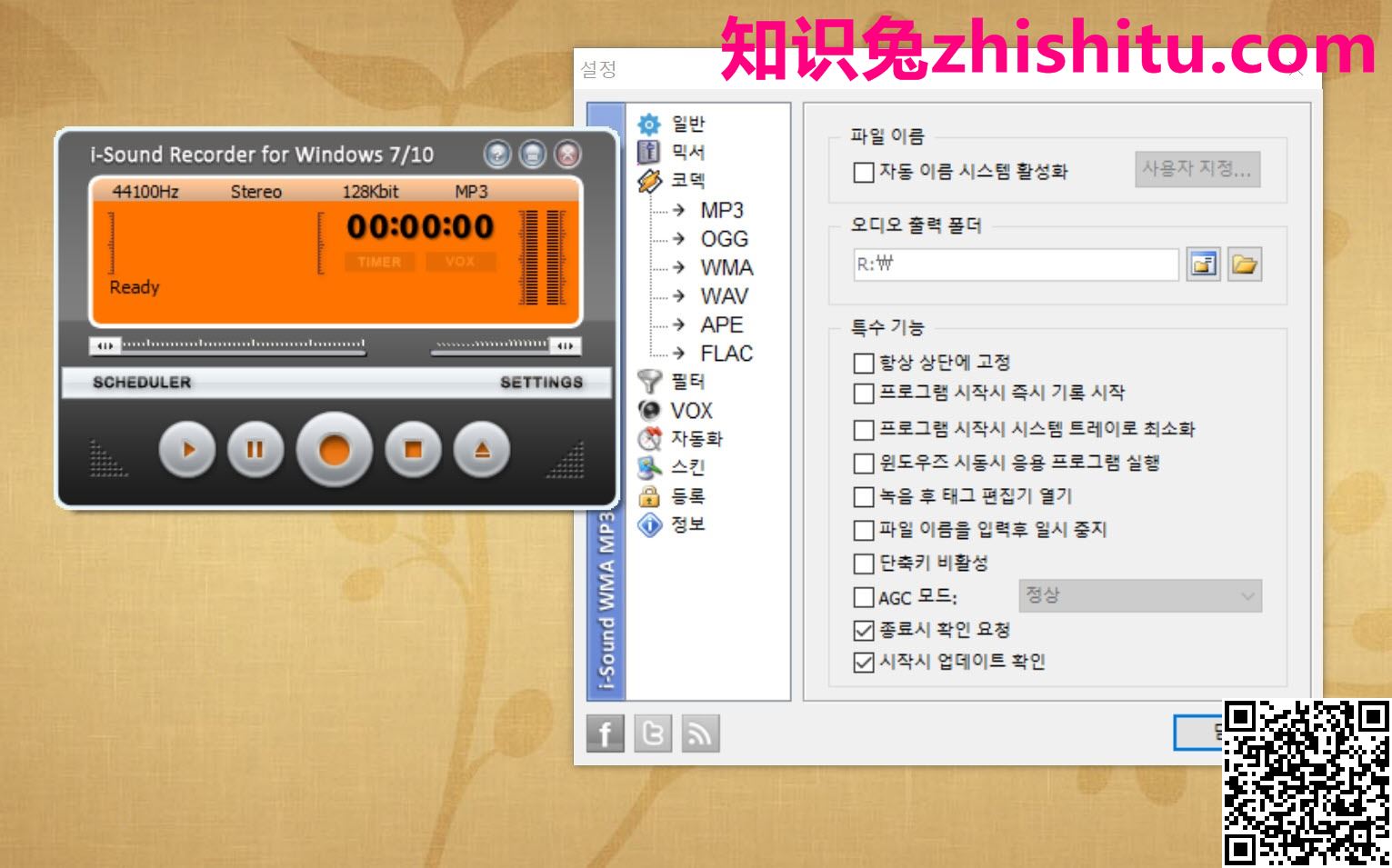The width and height of the screenshot is (1392, 868).
Task: Check 프로그램 시작시 즉시 기록 시작
Action: (x=864, y=394)
